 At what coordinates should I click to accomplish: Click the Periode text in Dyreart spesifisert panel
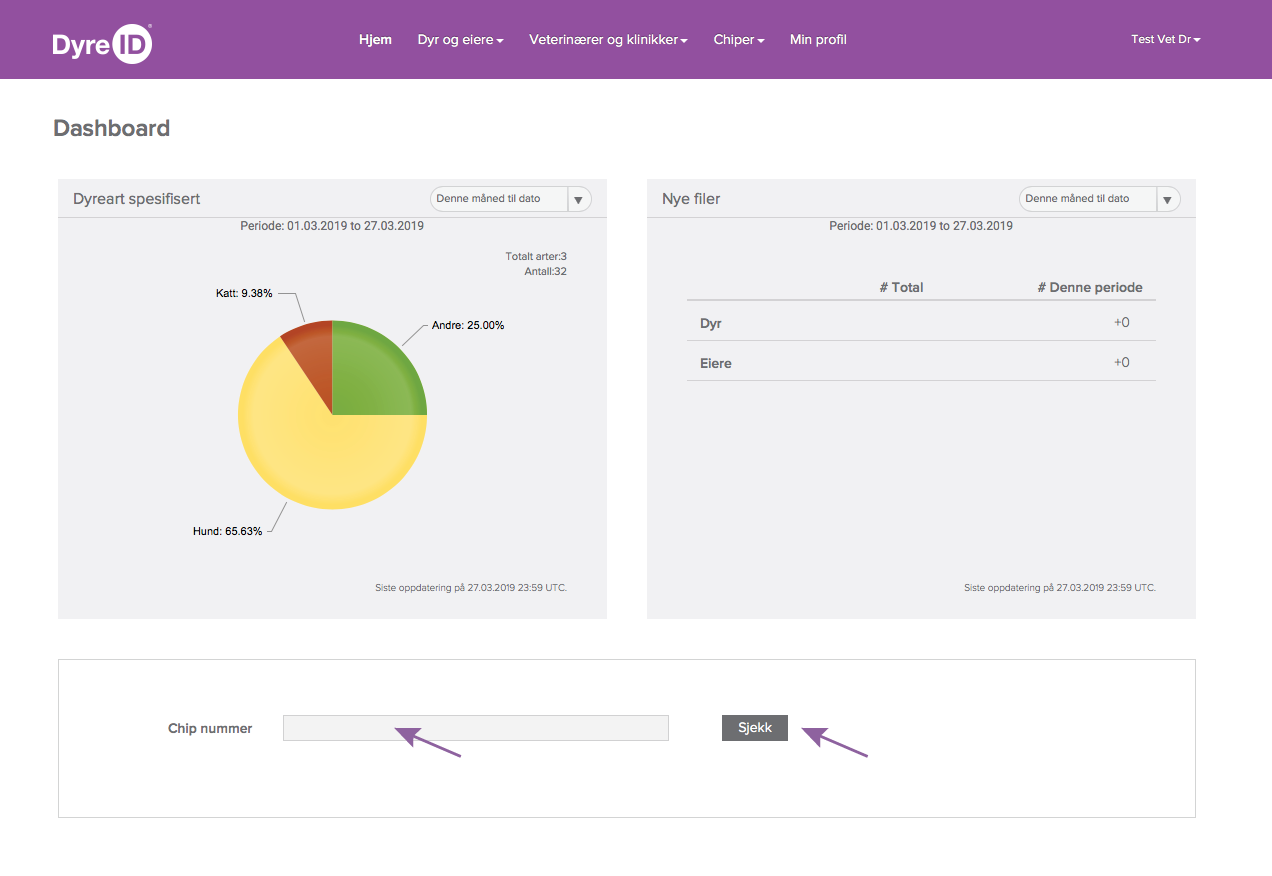click(332, 226)
